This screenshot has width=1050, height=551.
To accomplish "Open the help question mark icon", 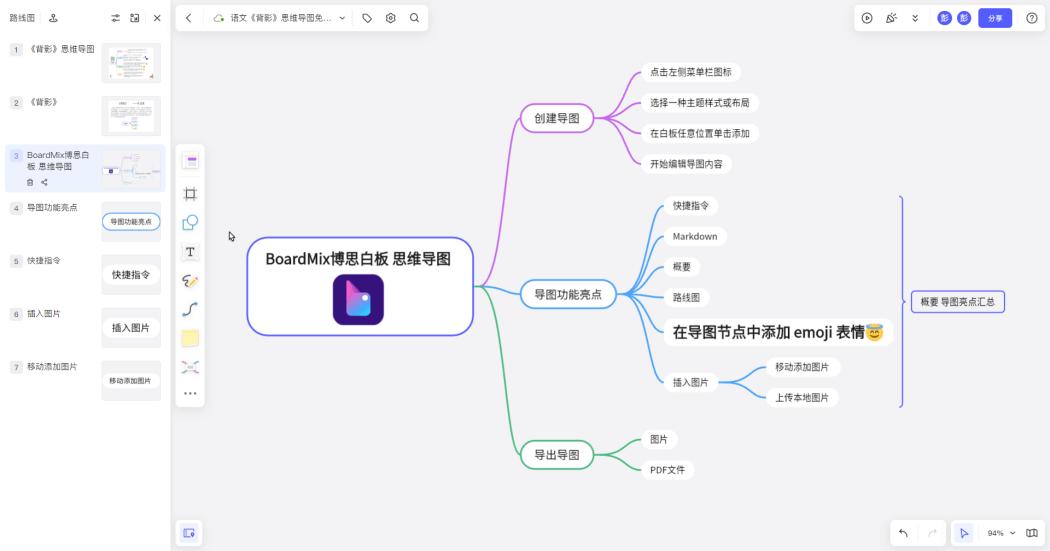I will click(1032, 18).
